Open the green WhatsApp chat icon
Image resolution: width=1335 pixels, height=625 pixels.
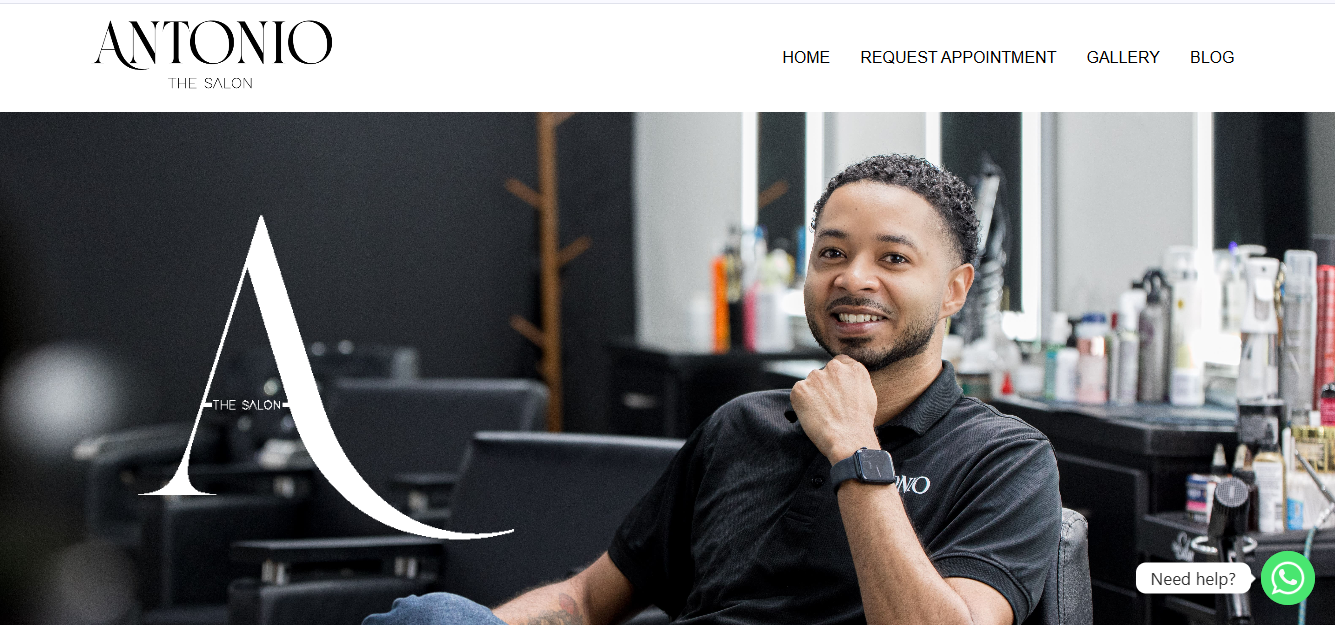[x=1287, y=578]
